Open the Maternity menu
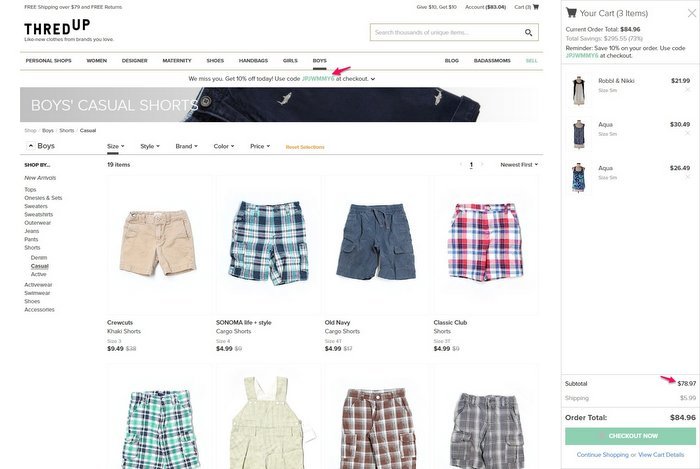The image size is (700, 469). [177, 61]
